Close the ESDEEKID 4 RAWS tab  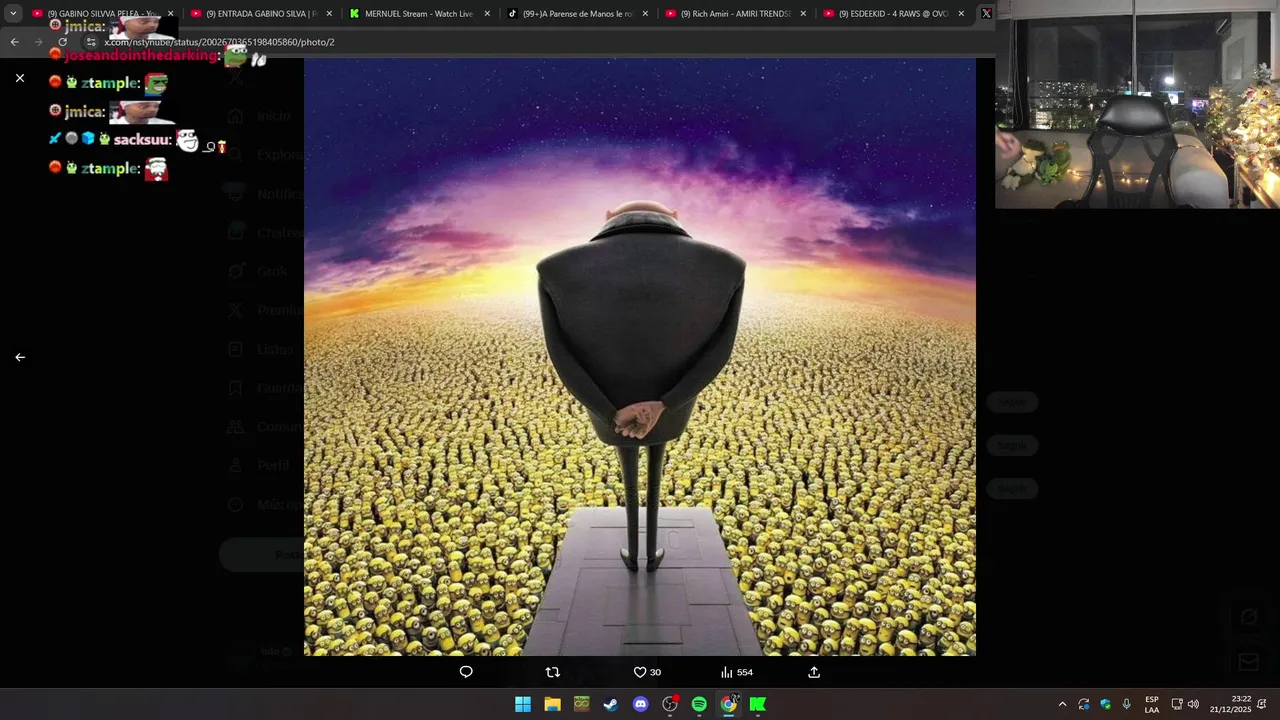[961, 14]
